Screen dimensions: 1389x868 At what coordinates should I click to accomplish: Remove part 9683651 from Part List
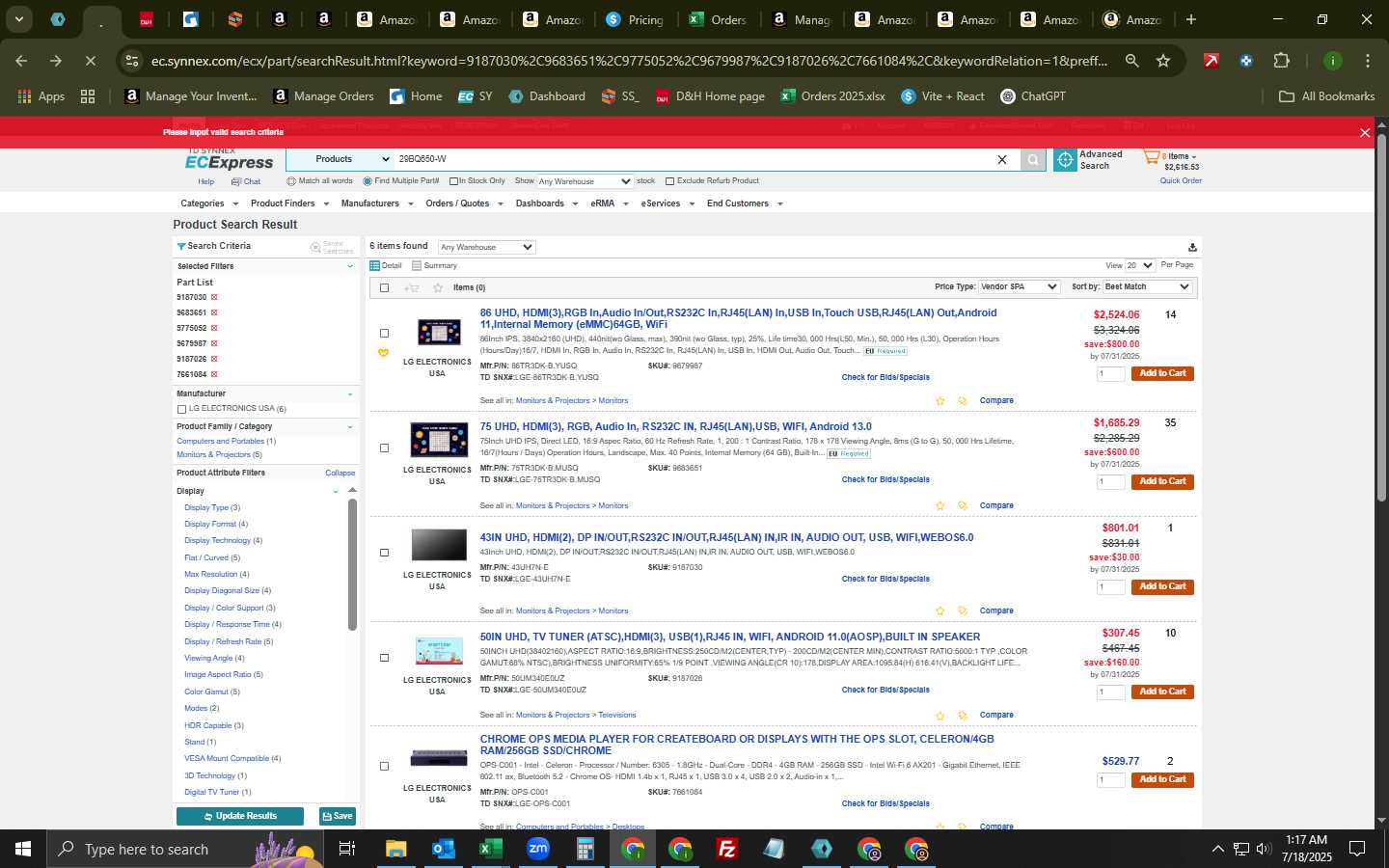(x=214, y=312)
